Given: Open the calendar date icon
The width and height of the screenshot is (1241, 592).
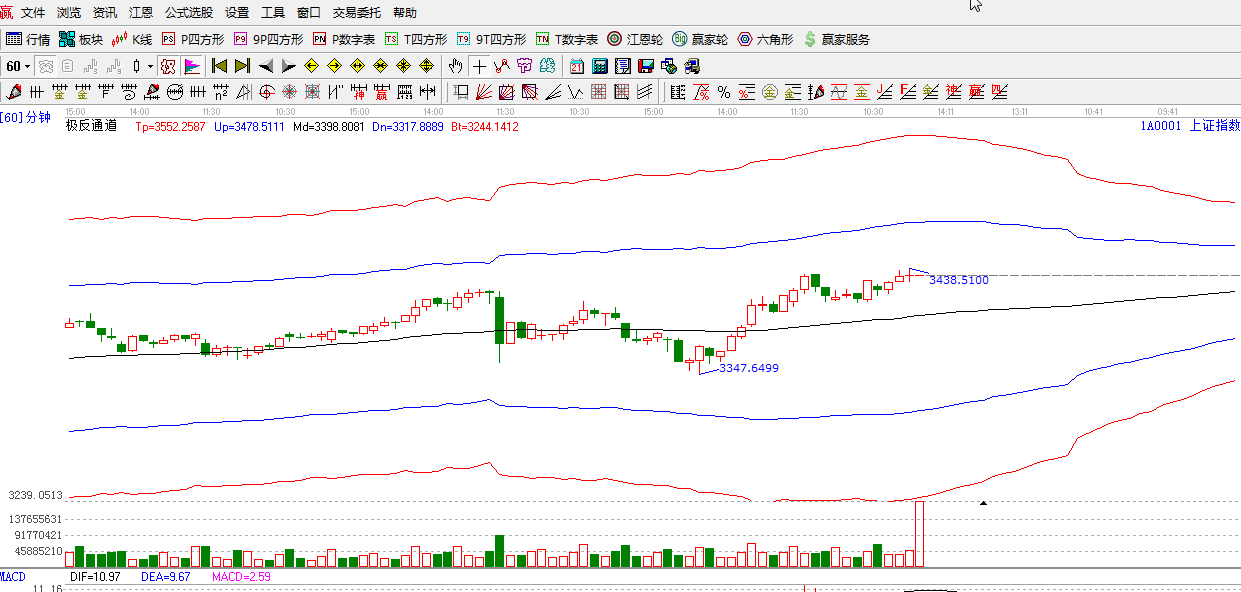Looking at the screenshot, I should pyautogui.click(x=577, y=66).
